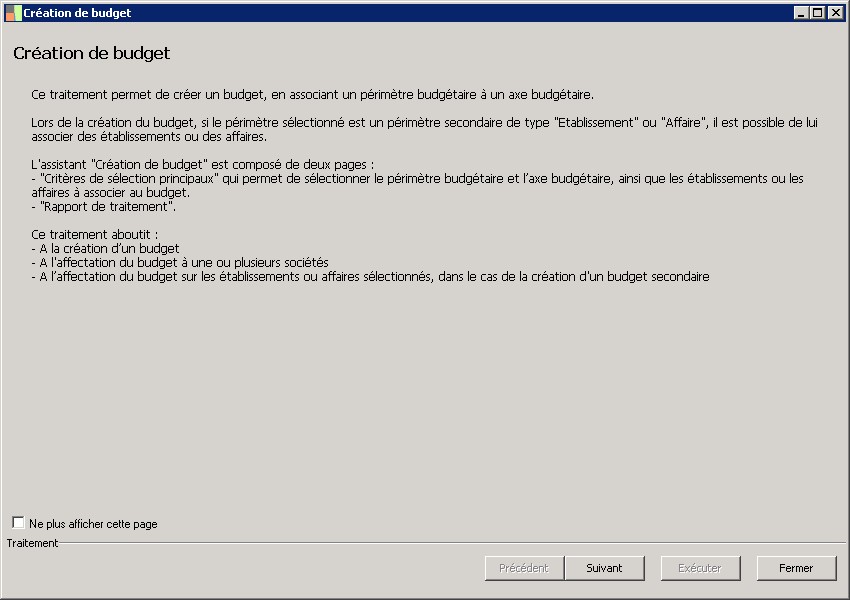Click the greyed-out Précédent button
This screenshot has width=850, height=600.
pos(524,568)
